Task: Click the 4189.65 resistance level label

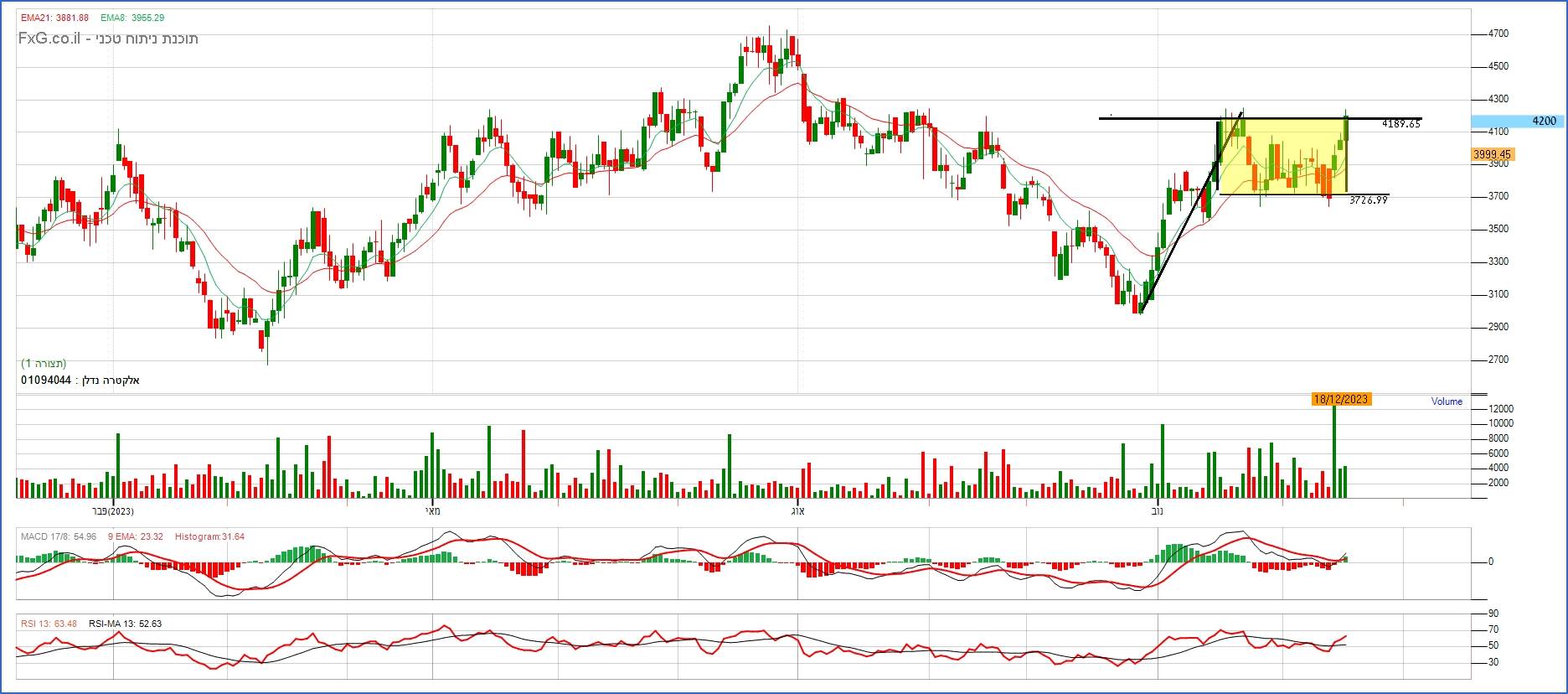Action: 1400,124
